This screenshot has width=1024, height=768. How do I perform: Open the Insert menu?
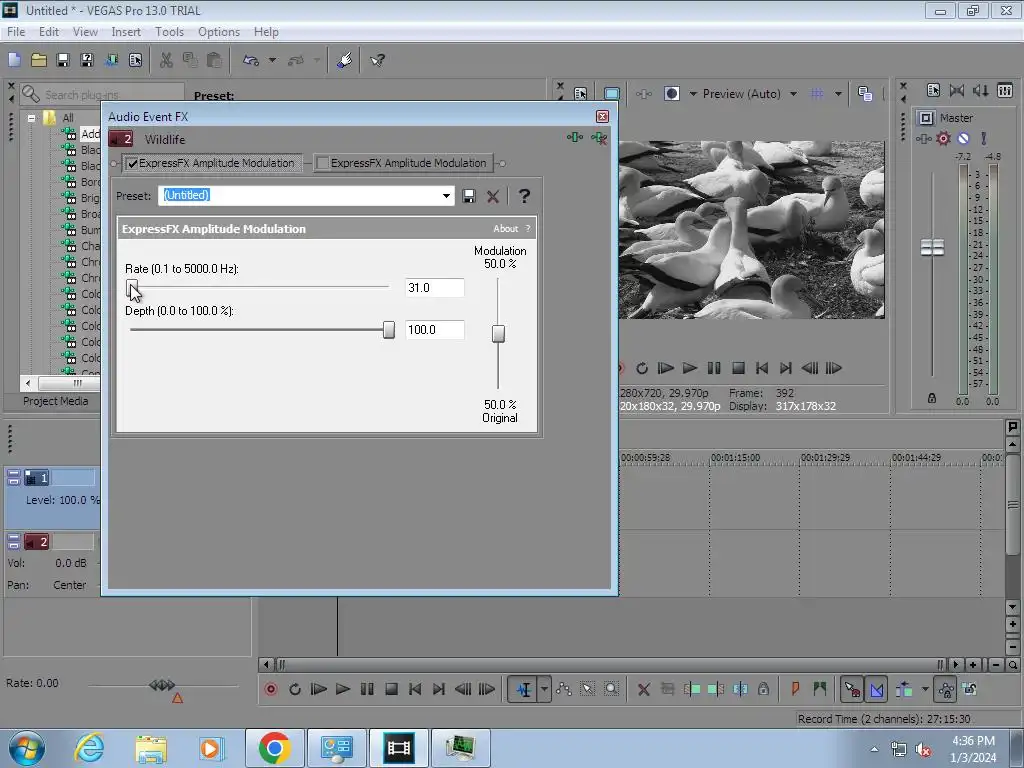click(x=126, y=31)
